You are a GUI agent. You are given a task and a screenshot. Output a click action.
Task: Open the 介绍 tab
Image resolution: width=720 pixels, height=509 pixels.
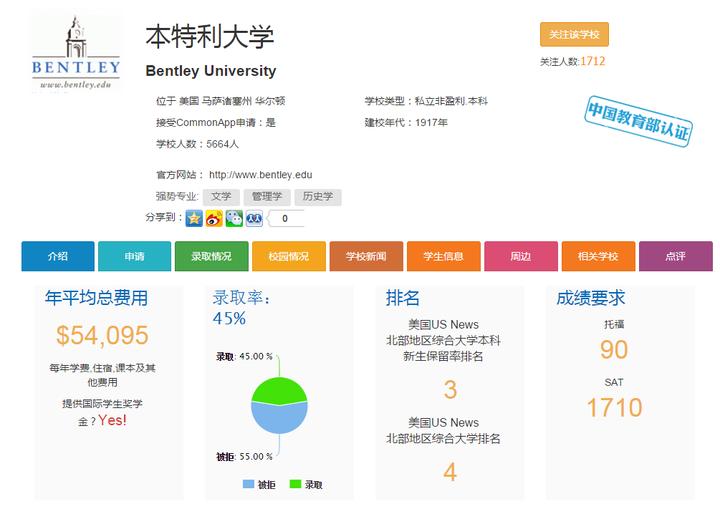pyautogui.click(x=58, y=256)
